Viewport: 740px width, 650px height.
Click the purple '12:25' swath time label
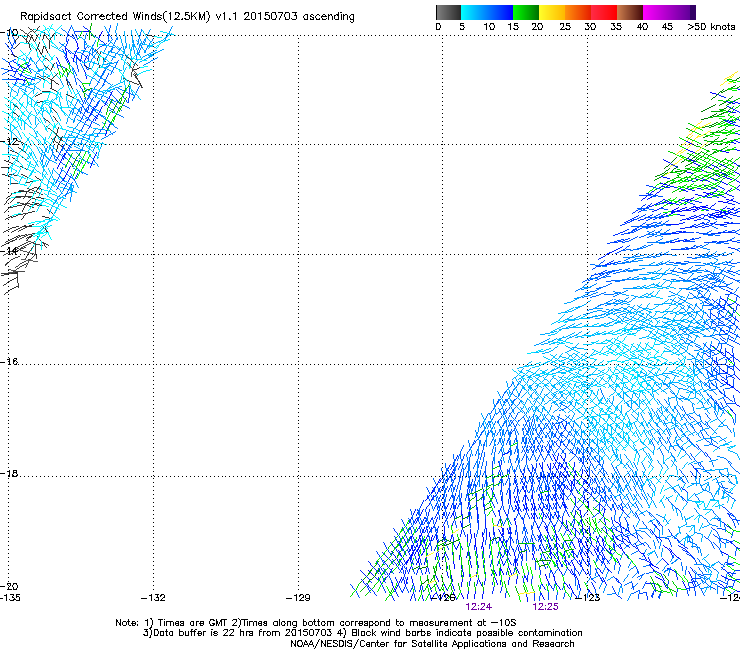coord(546,607)
